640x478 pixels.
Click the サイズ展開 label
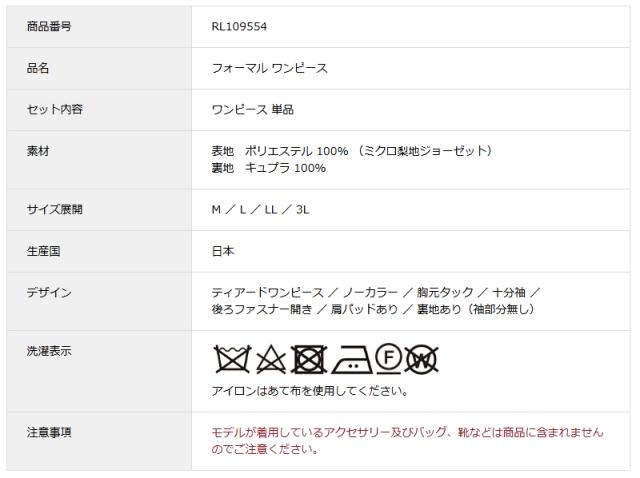pyautogui.click(x=55, y=209)
